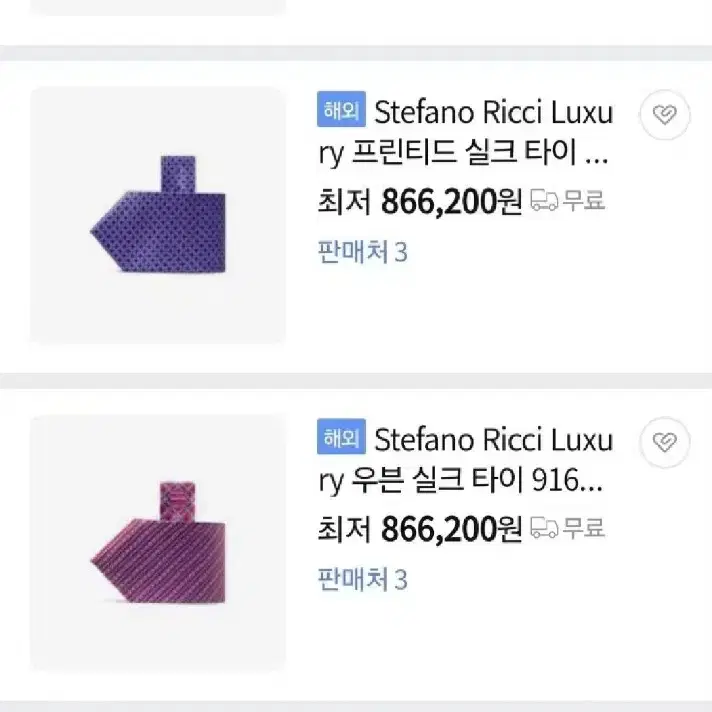This screenshot has height=712, width=712.
Task: Favorite the printed silk tie with heart icon
Action: 665,114
